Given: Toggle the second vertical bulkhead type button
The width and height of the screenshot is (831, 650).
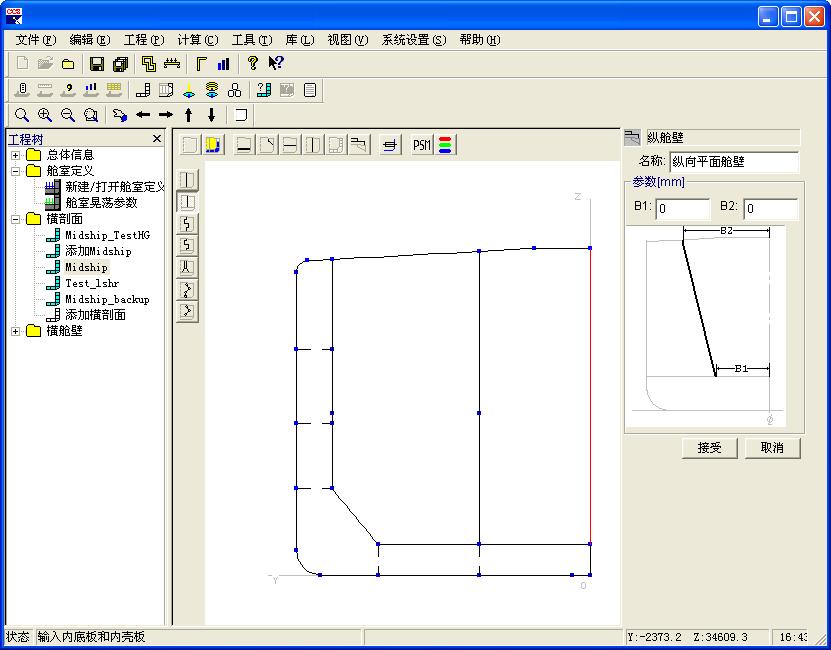Looking at the screenshot, I should (x=187, y=202).
